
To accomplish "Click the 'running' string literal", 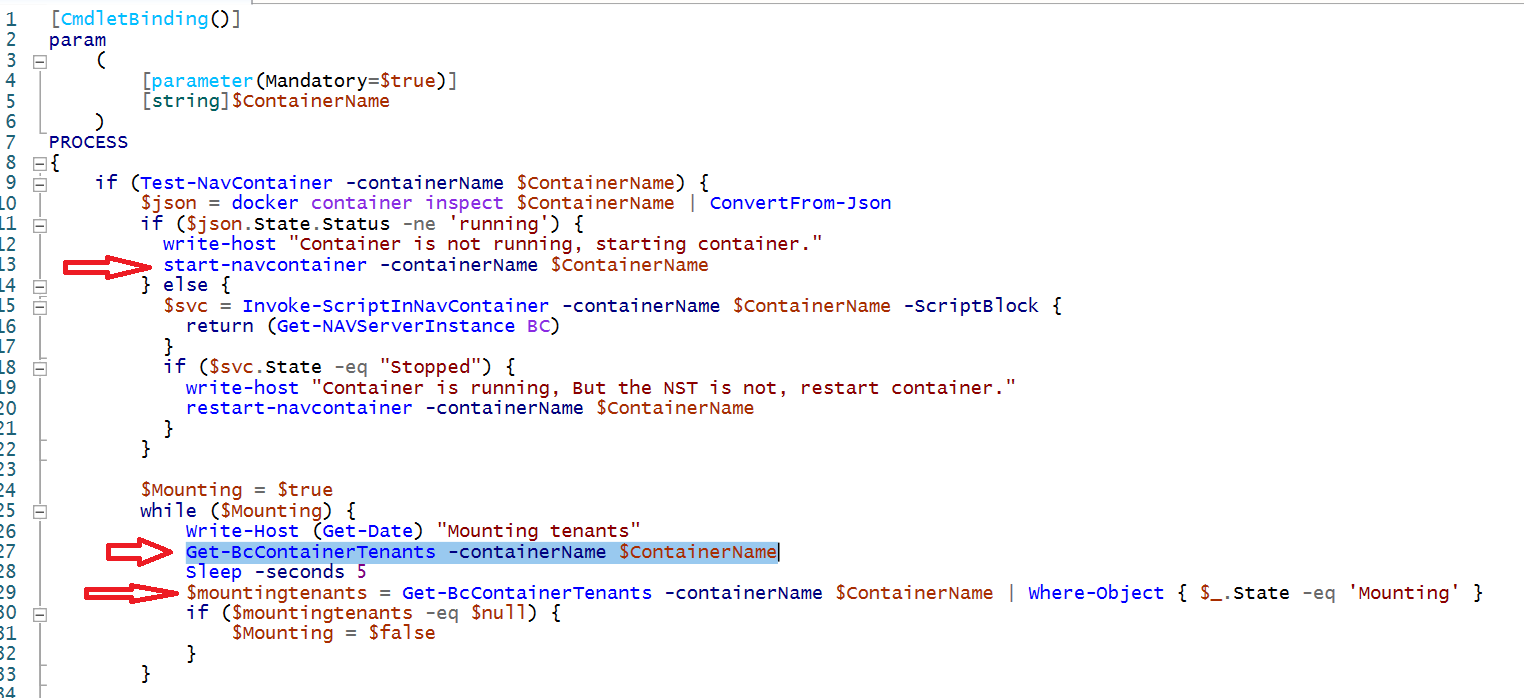I will click(510, 224).
